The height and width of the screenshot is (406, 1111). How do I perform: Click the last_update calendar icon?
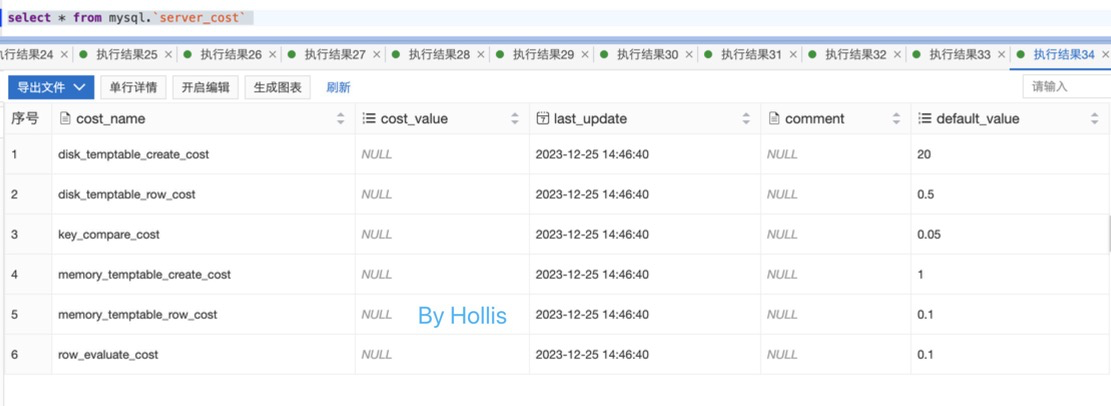pos(543,119)
